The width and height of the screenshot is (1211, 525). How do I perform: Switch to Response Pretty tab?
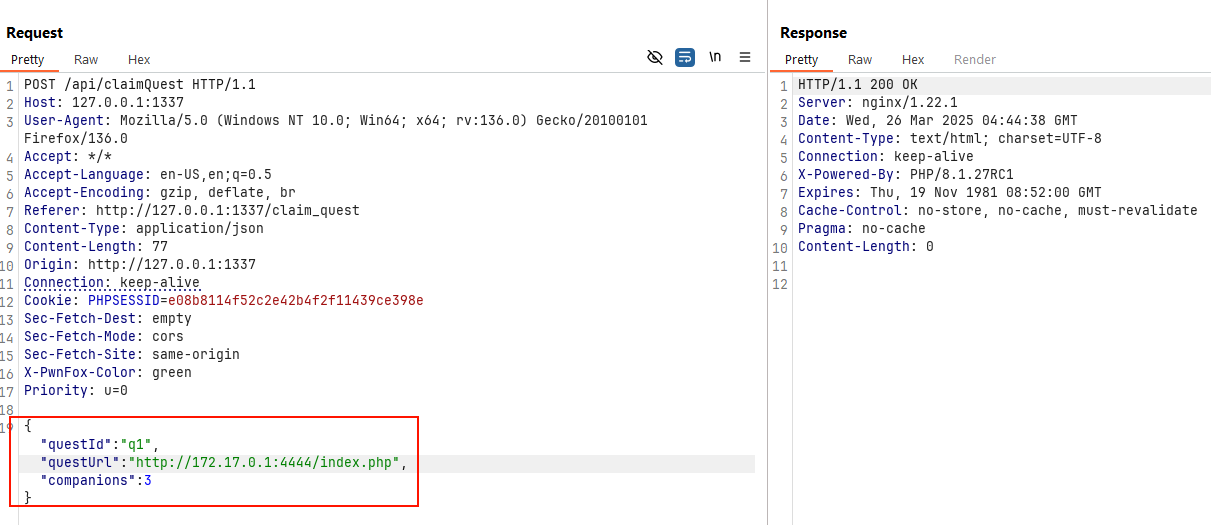[801, 60]
